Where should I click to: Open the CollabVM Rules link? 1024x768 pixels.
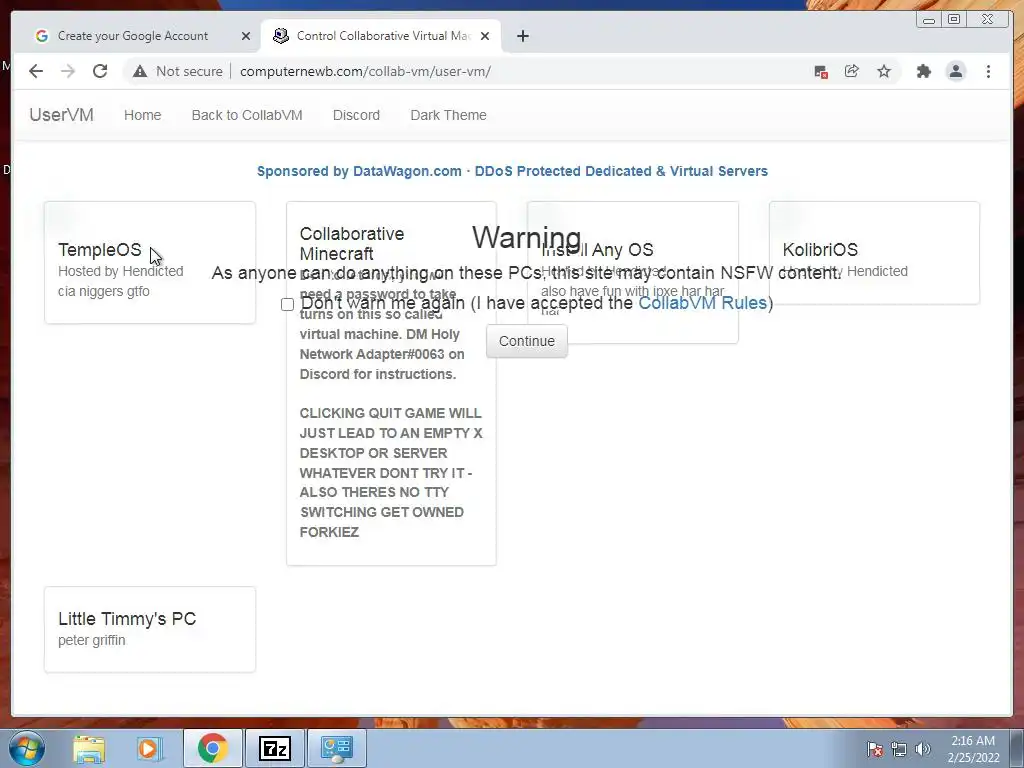702,303
